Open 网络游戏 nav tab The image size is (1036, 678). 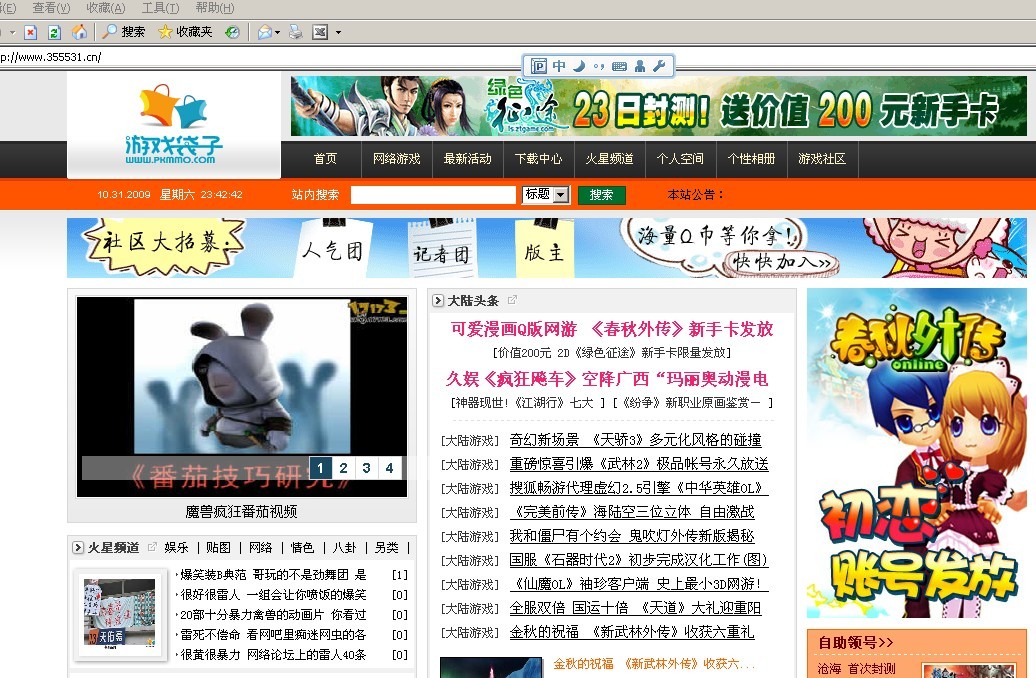[x=396, y=159]
